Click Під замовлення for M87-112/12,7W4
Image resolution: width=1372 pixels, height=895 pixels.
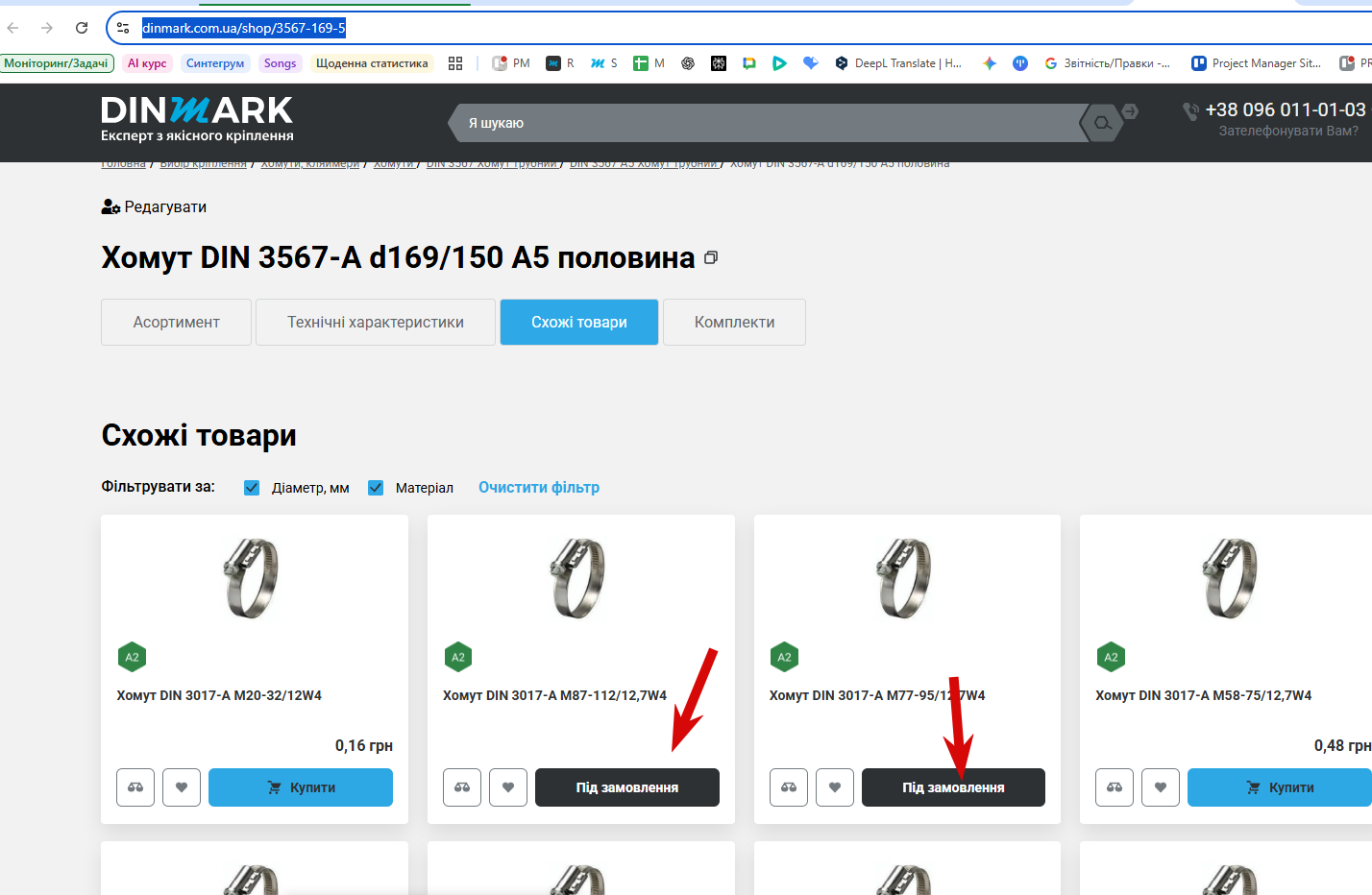coord(627,787)
